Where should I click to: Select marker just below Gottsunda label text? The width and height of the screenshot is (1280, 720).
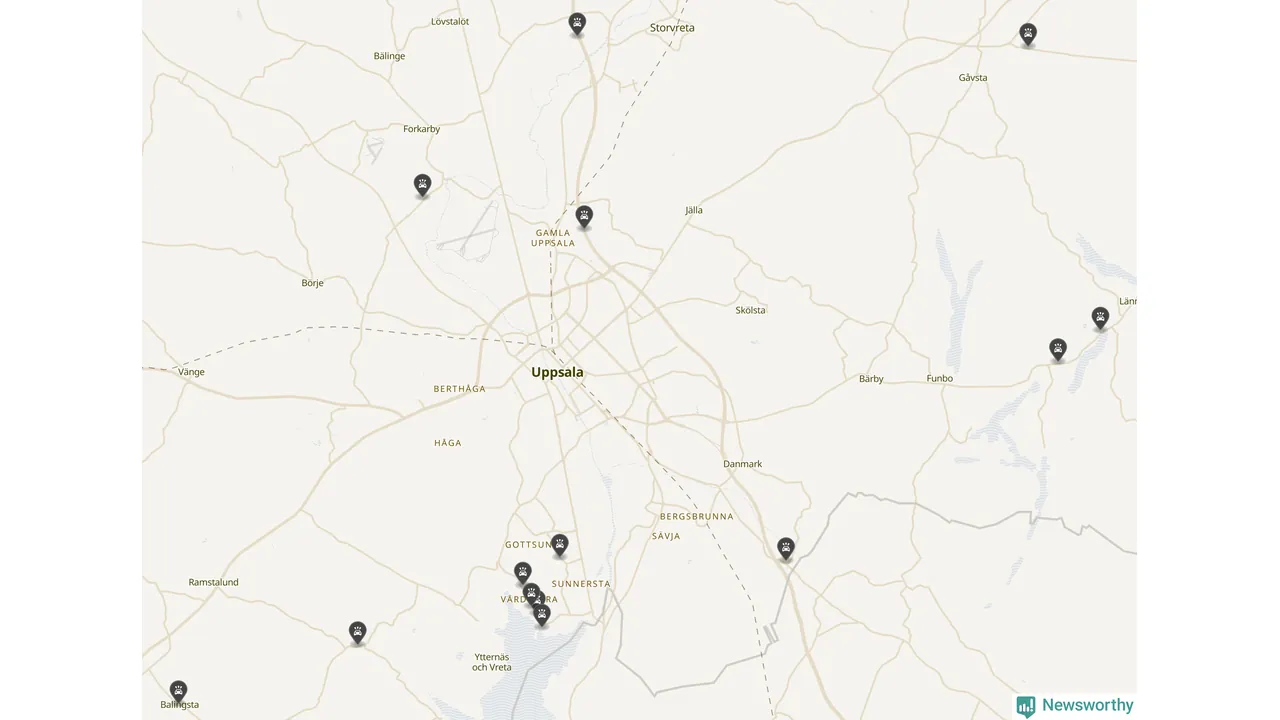coord(523,573)
